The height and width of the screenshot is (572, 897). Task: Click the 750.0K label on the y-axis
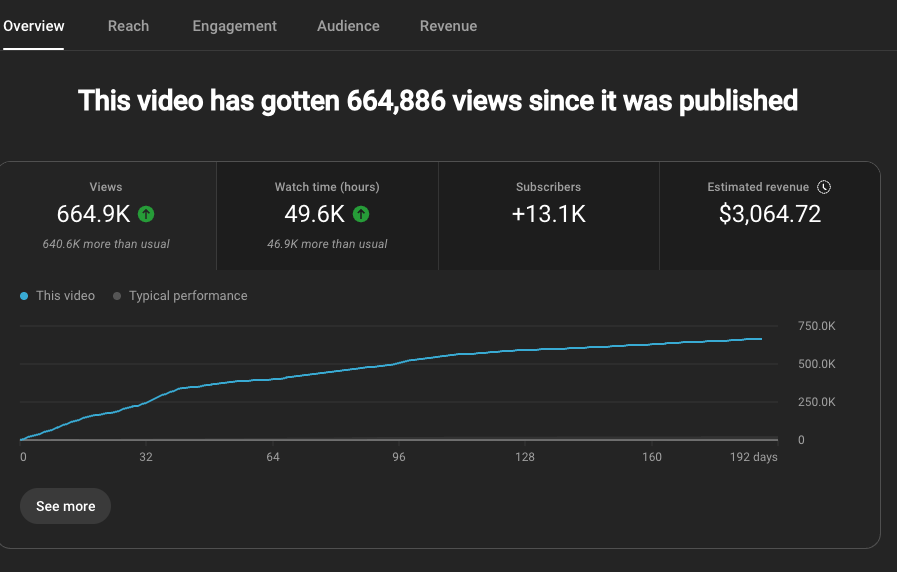[x=816, y=326]
